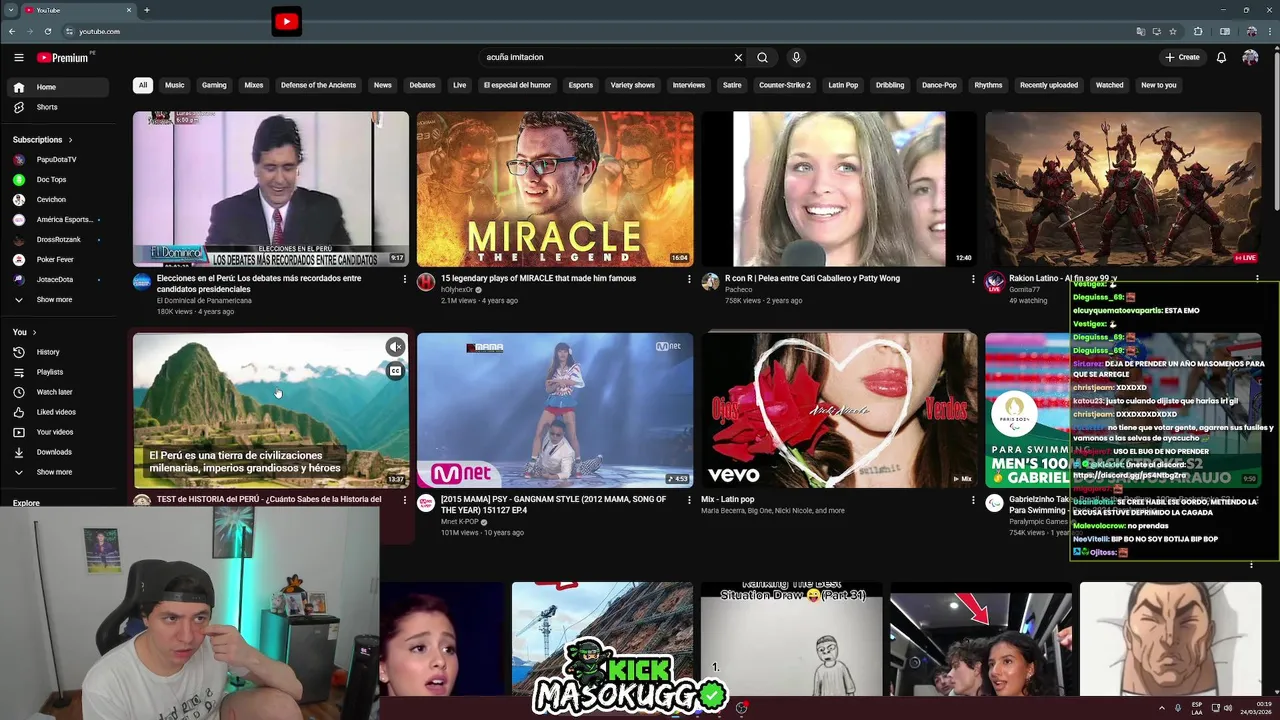Viewport: 1280px width, 720px height.
Task: Play the Cati Caballero y Patty Wong thumbnail
Action: click(x=839, y=189)
